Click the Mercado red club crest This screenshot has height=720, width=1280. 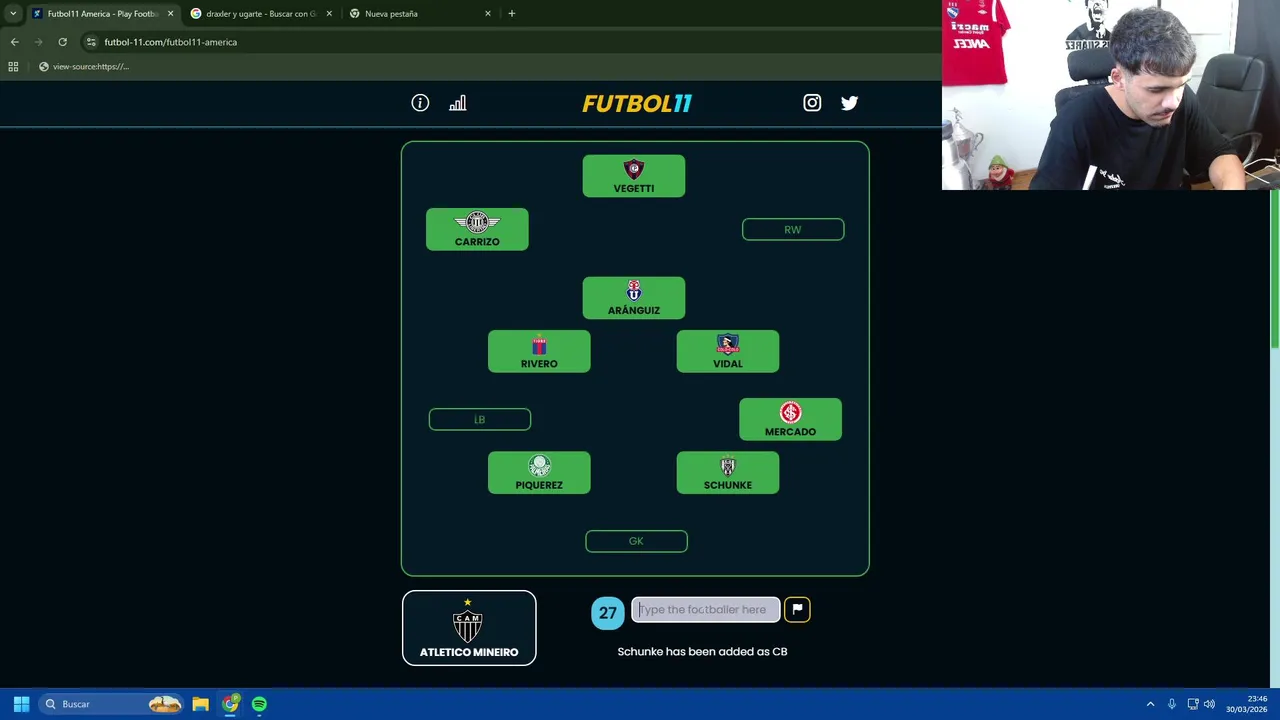(790, 412)
